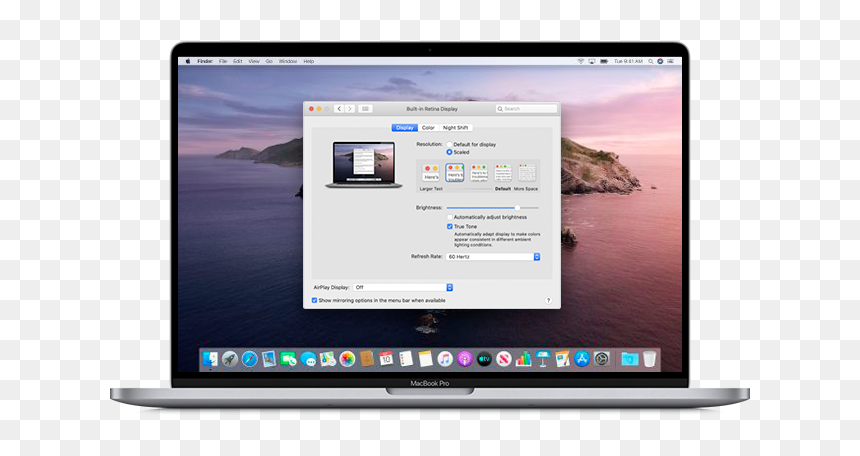Click the preferences forward arrow button

tap(349, 109)
